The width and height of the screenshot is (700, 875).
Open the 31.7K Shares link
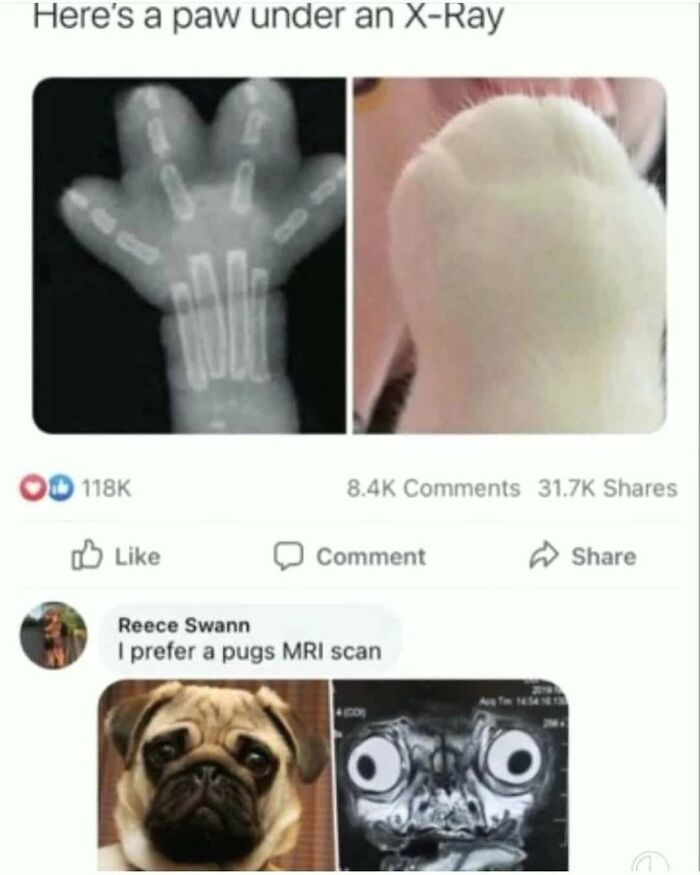pos(607,488)
